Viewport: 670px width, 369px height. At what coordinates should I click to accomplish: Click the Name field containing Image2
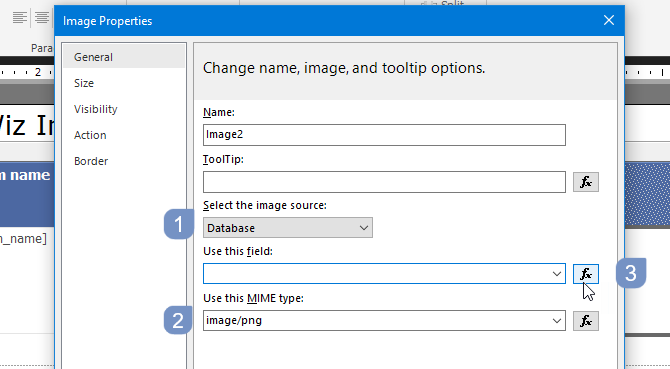pyautogui.click(x=385, y=135)
